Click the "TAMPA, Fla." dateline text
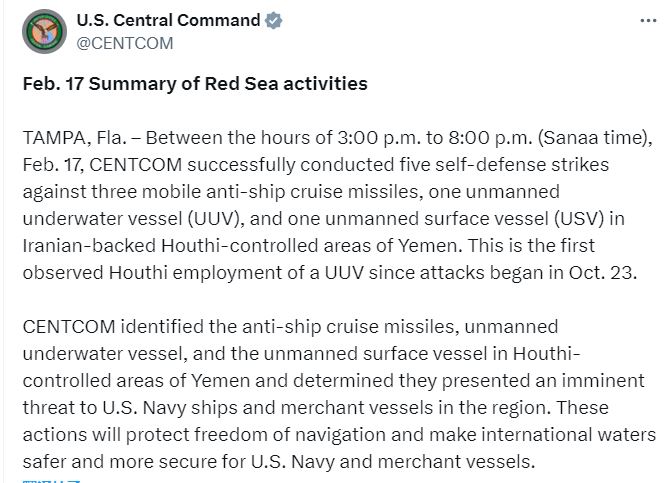Screen dimensions: 671x483 click(70, 138)
